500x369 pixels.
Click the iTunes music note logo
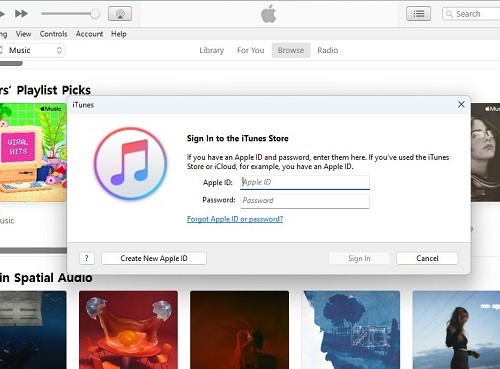(130, 163)
